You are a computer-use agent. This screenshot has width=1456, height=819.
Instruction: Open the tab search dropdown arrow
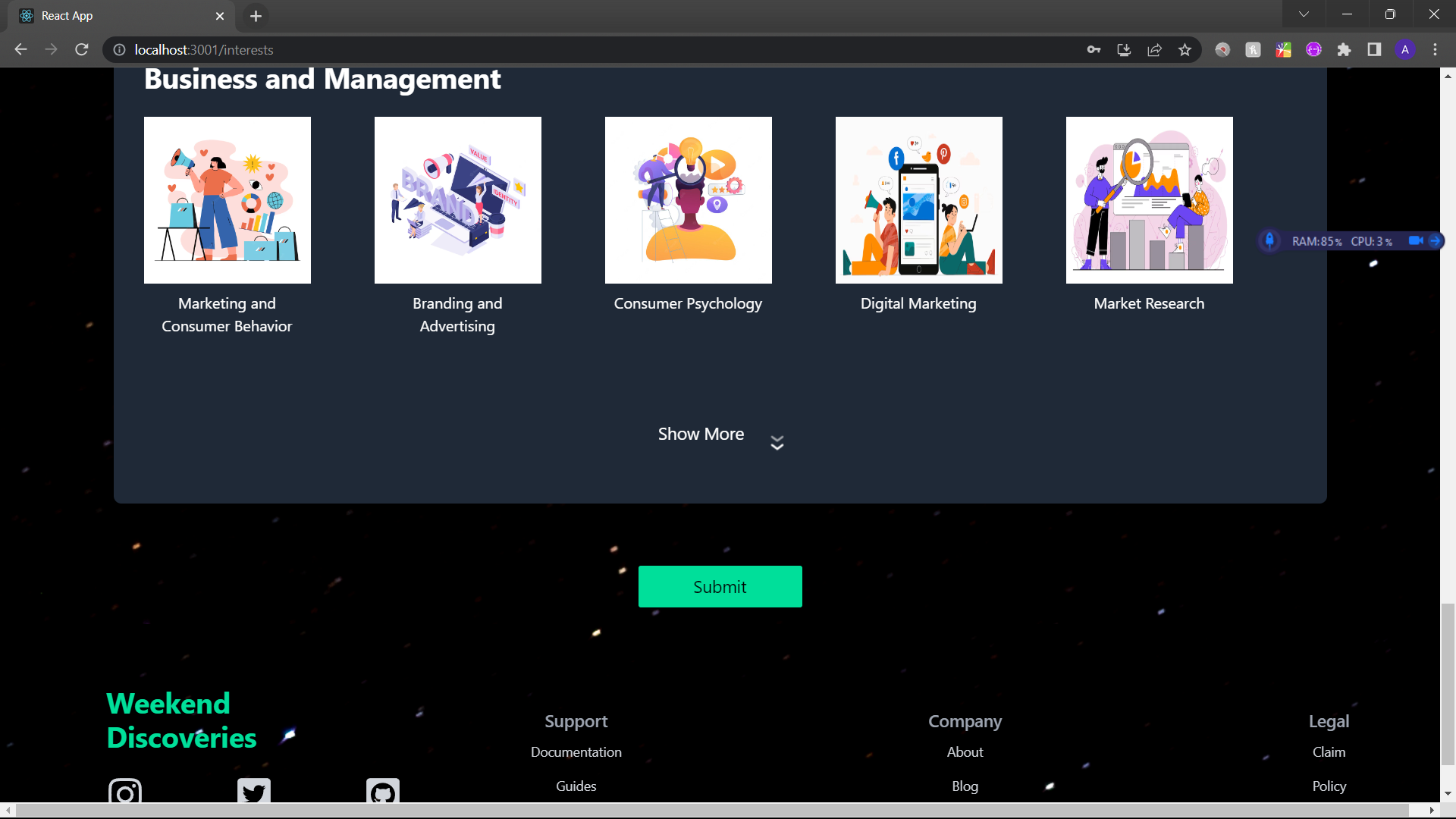(1304, 14)
